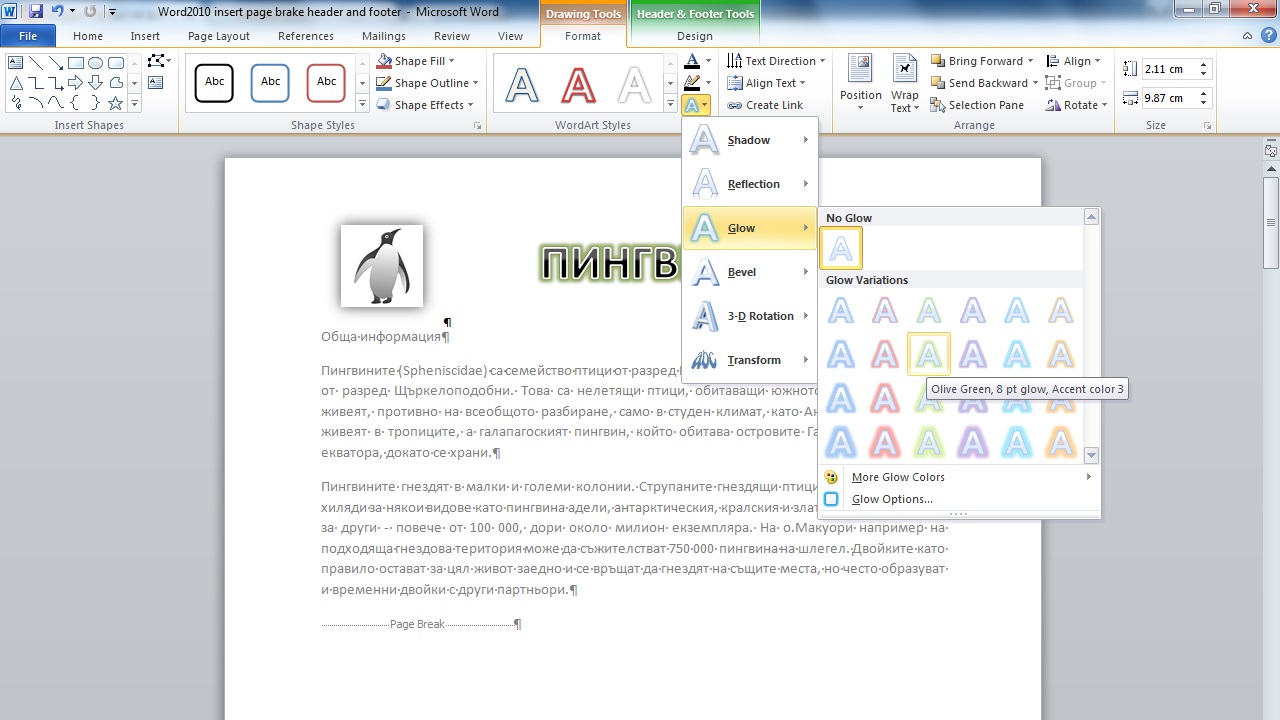Select the Olive Green 8 pt glow variation
The width and height of the screenshot is (1280, 720).
[928, 353]
